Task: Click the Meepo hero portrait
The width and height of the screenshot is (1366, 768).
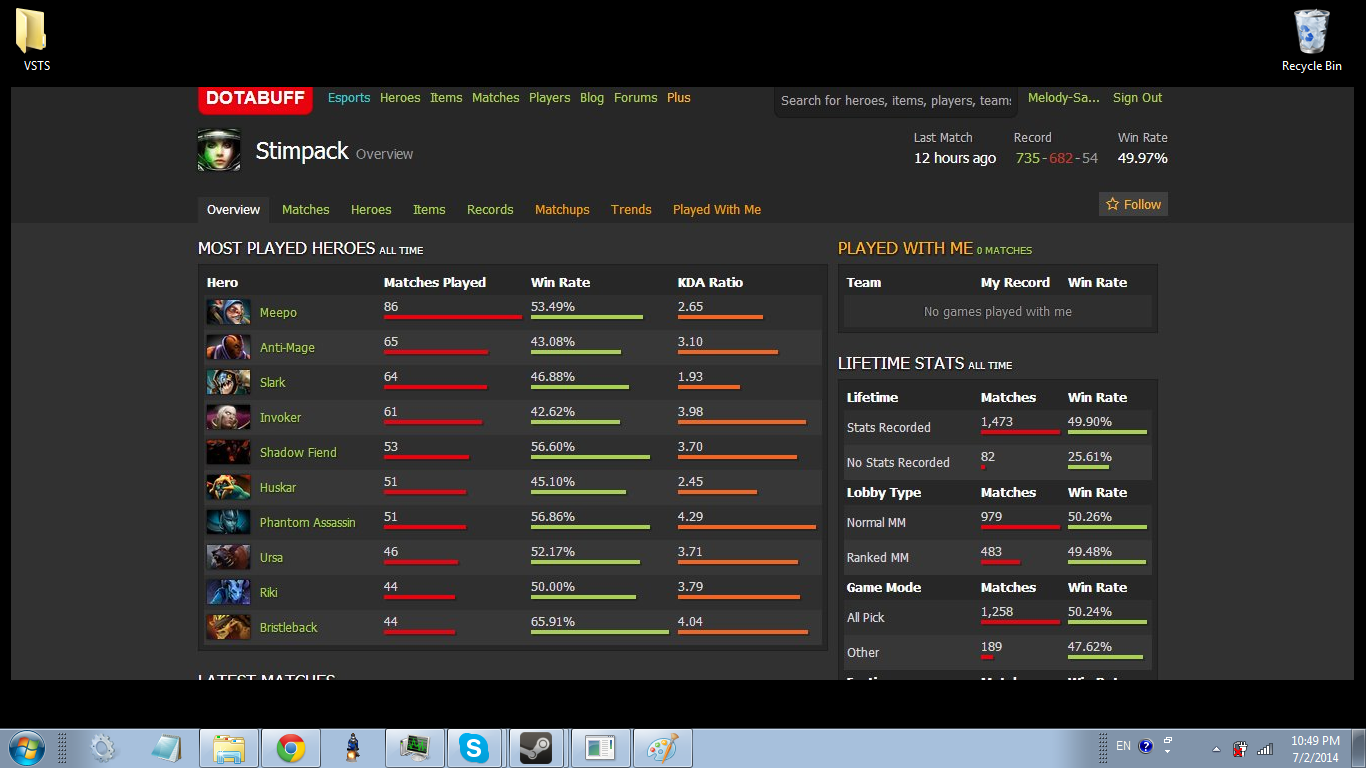Action: (x=229, y=312)
